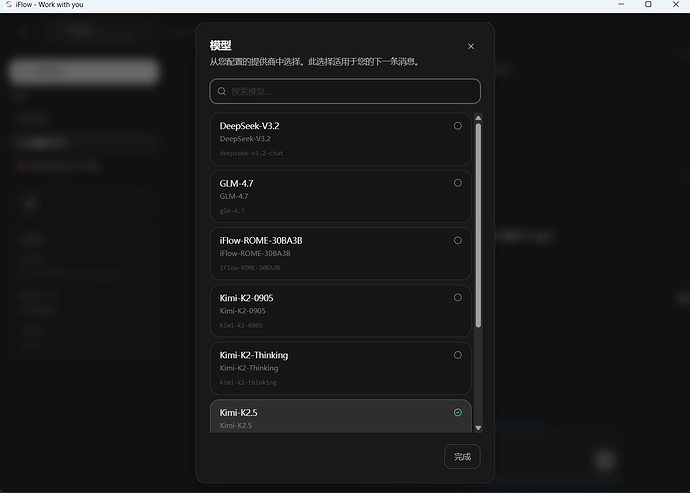Select the DeepSeek-V3.2 radio button
Screen dimensions: 690x493
[x=458, y=126]
